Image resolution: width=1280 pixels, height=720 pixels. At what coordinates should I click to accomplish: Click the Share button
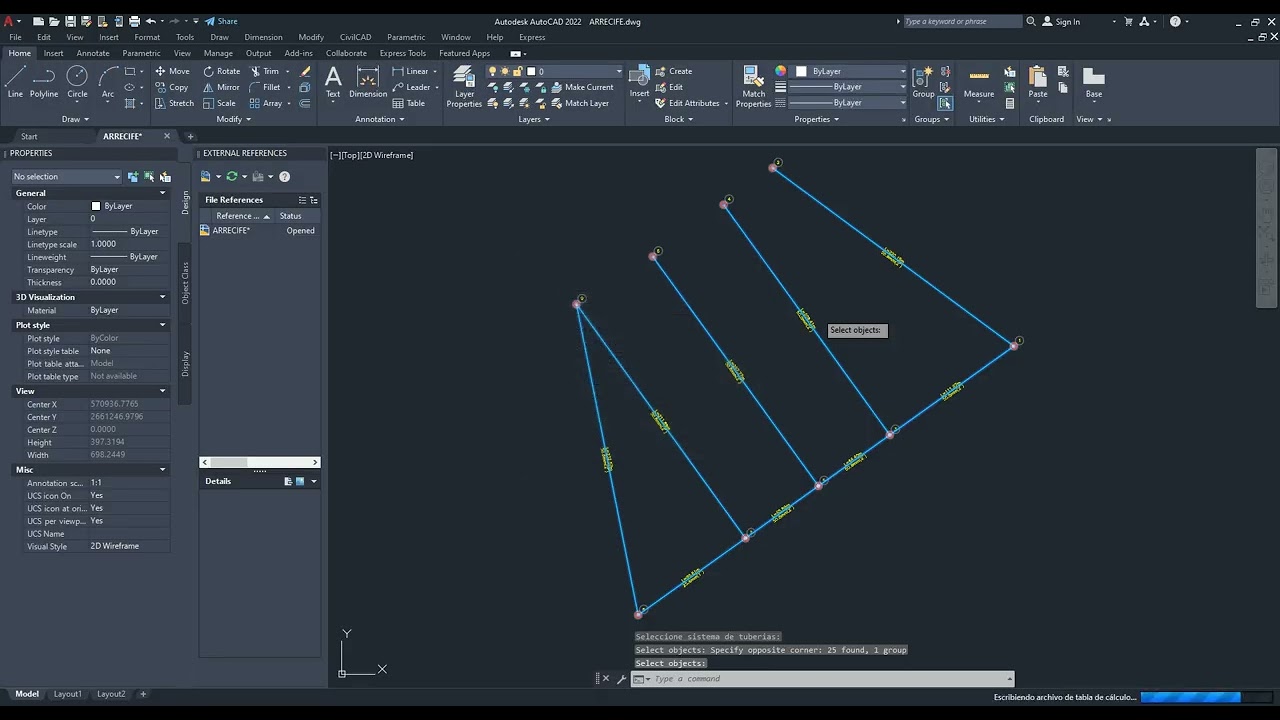221,21
